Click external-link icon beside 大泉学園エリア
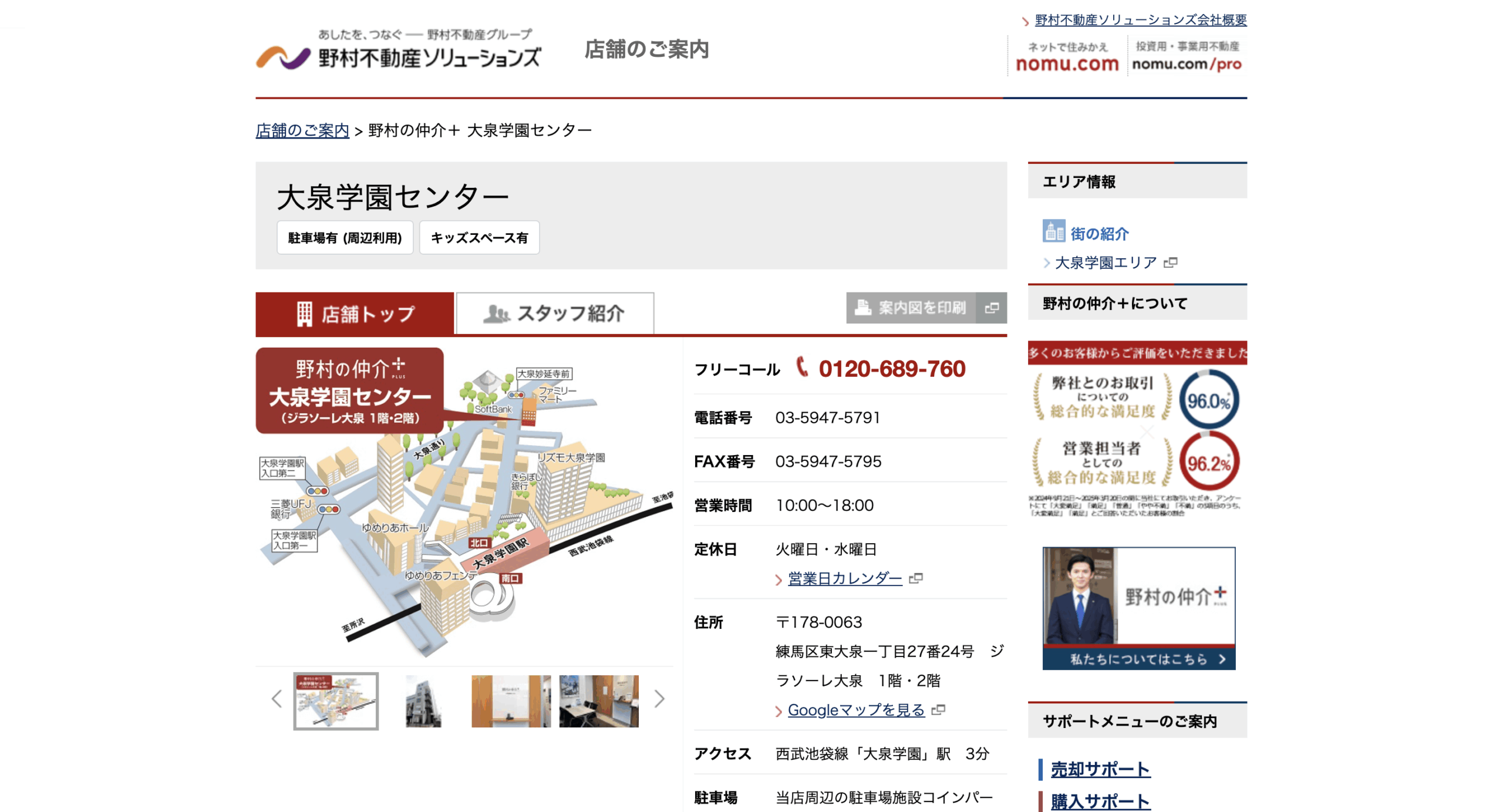The width and height of the screenshot is (1503, 812). [x=1172, y=264]
